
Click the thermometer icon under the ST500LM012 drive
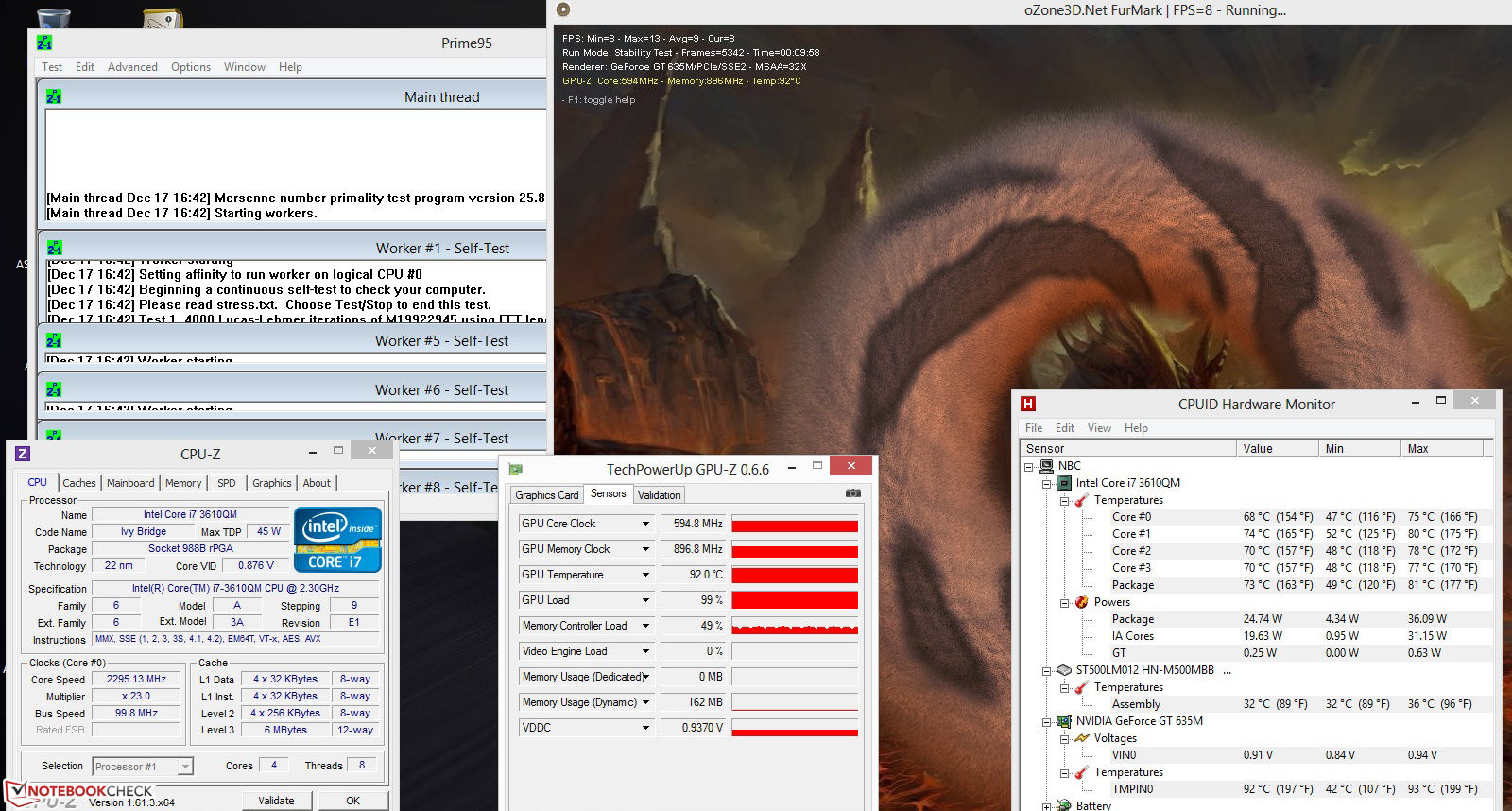click(1082, 687)
